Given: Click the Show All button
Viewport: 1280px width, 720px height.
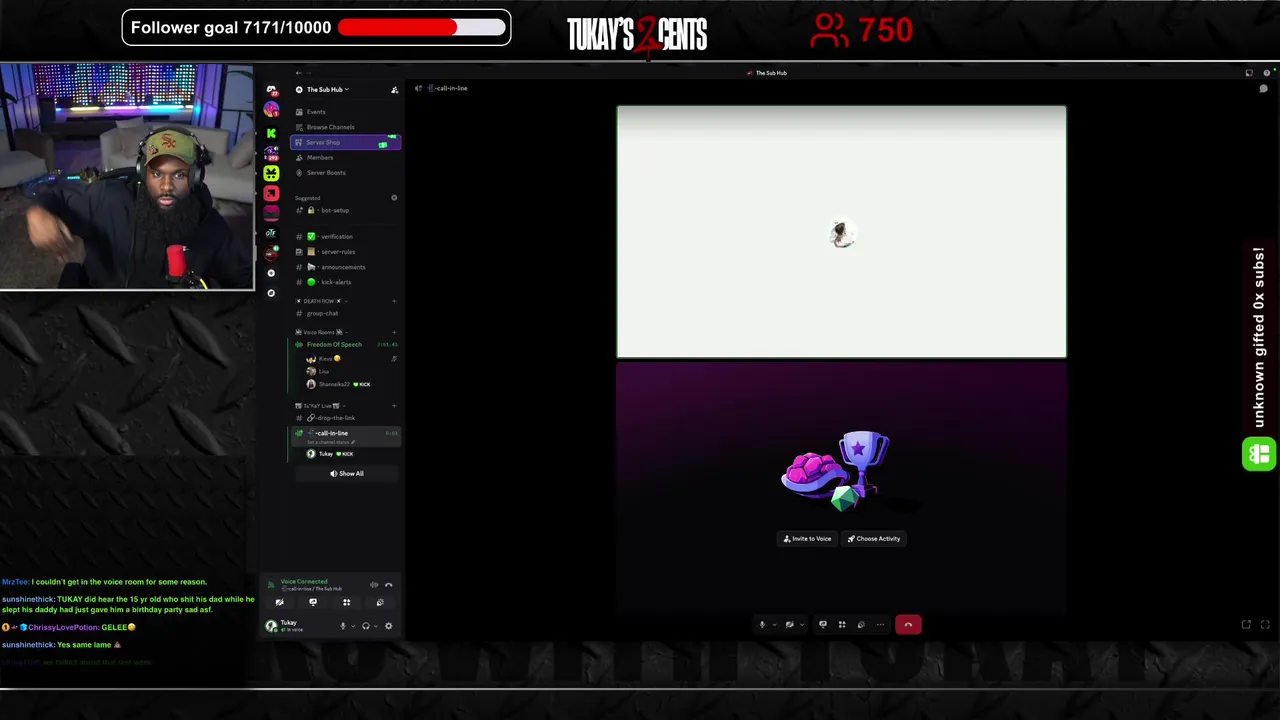Looking at the screenshot, I should (346, 474).
